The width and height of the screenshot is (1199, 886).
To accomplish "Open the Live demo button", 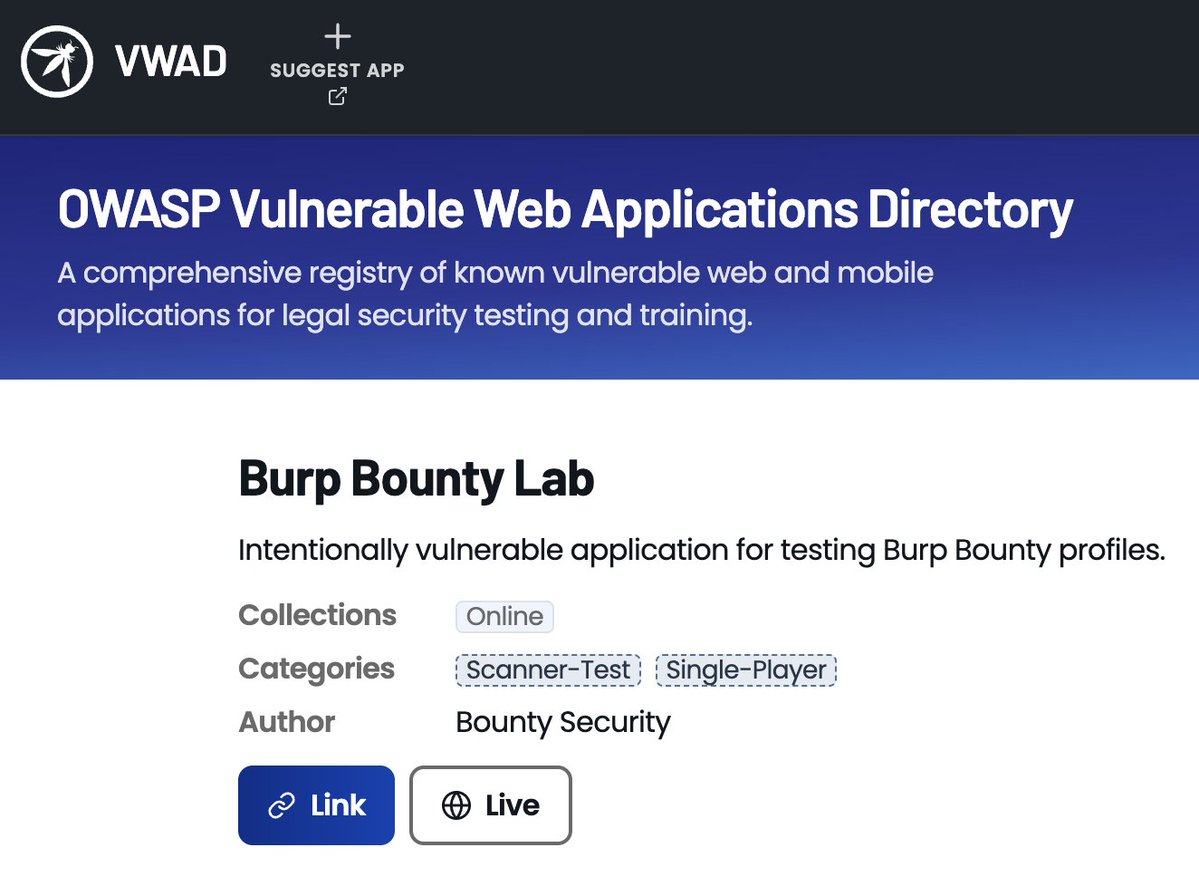I will (491, 805).
